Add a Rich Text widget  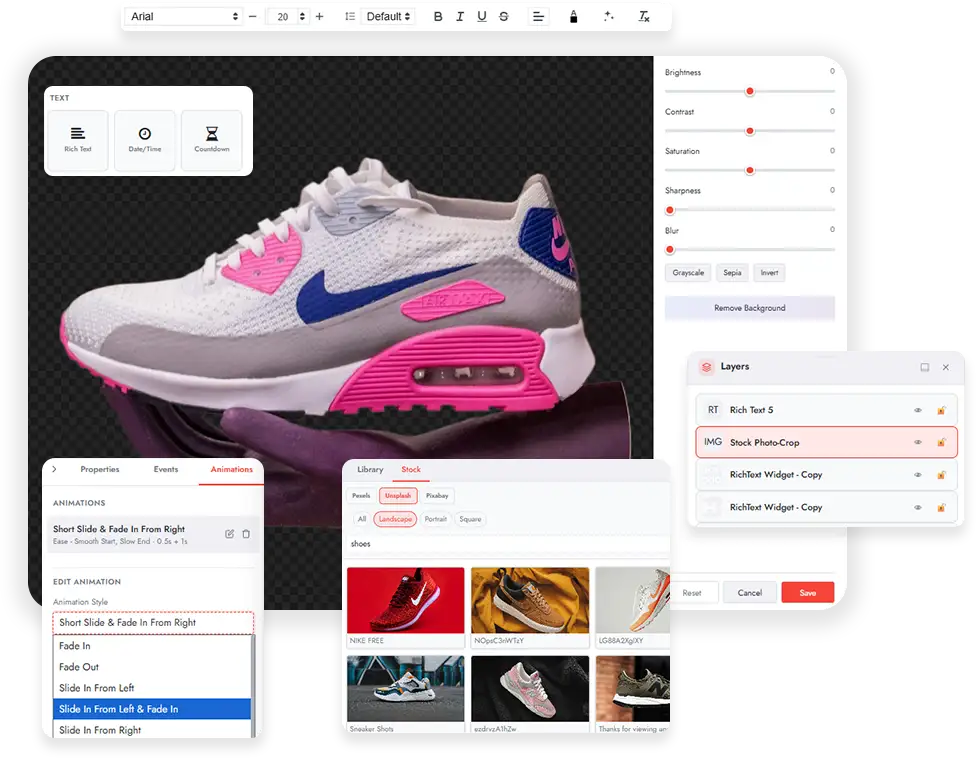pos(78,140)
